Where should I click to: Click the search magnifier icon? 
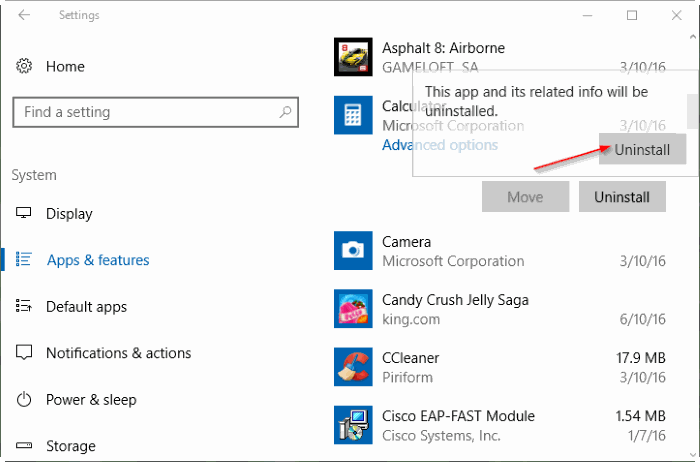pyautogui.click(x=285, y=112)
